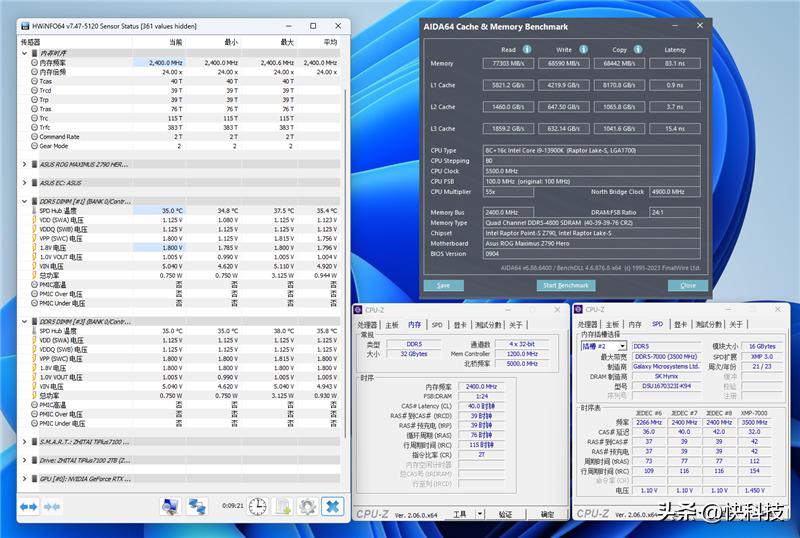Click the Save button in AIDA64
Image resolution: width=800 pixels, height=538 pixels.
(443, 285)
